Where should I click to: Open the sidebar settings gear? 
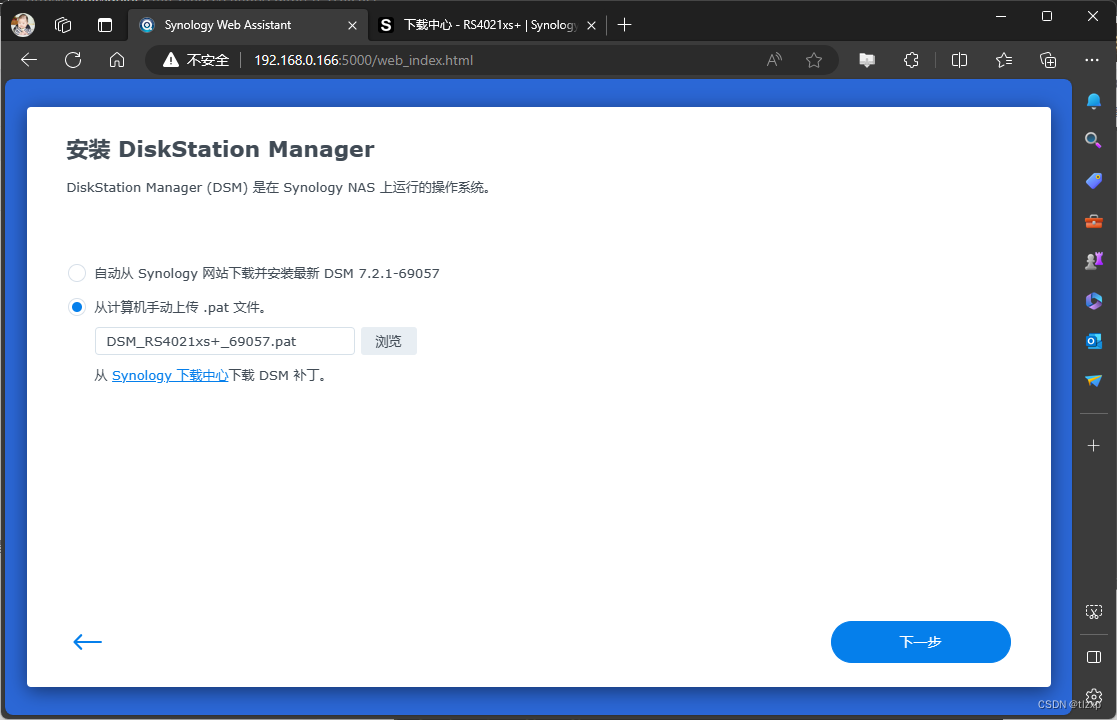coord(1093,696)
